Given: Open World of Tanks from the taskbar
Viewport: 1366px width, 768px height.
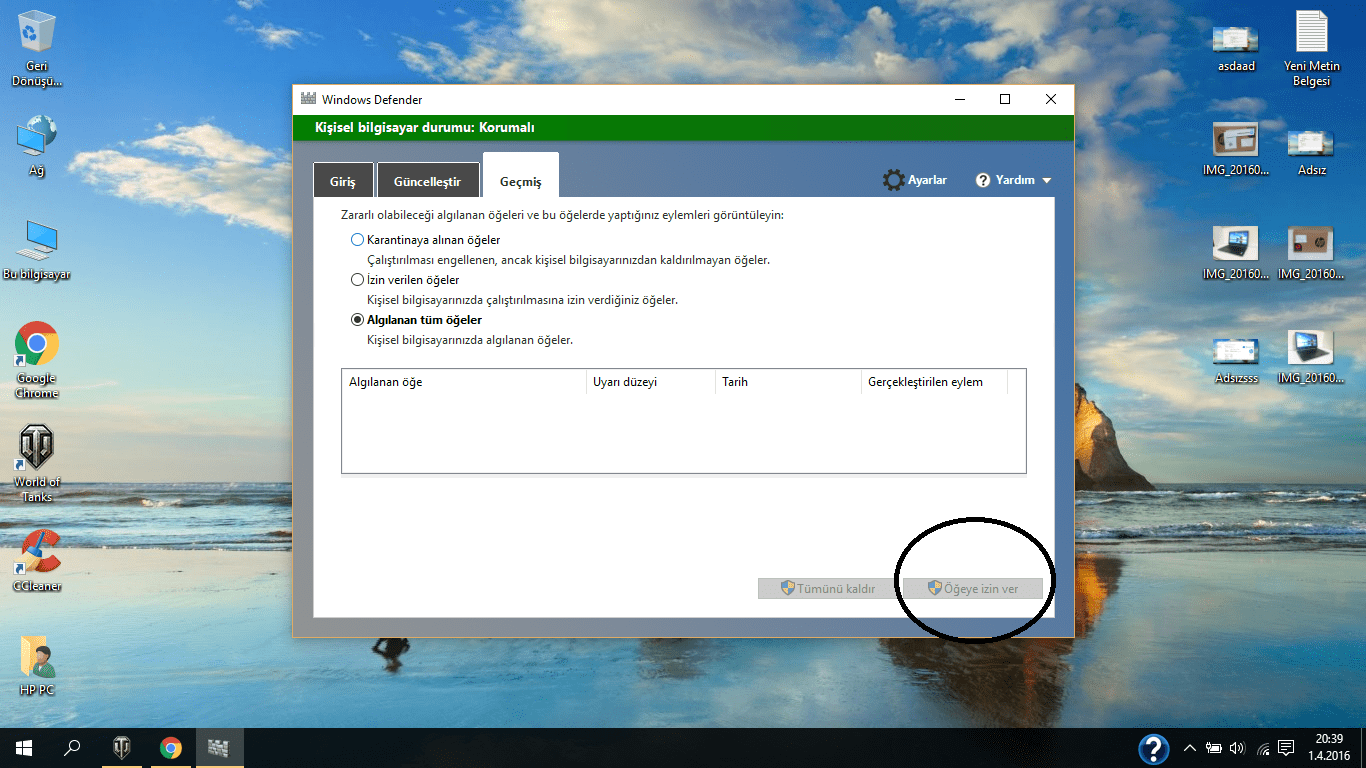Looking at the screenshot, I should [x=122, y=748].
